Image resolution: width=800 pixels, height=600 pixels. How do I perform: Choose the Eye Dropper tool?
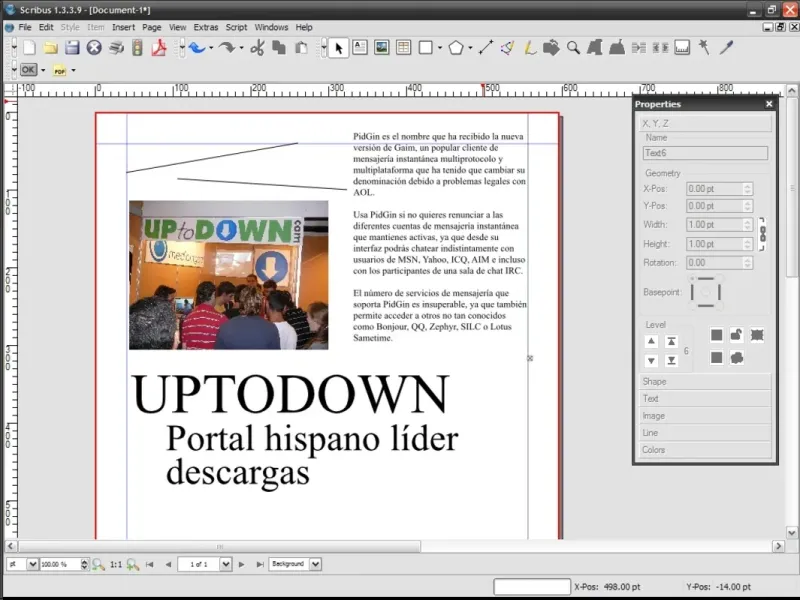[727, 47]
